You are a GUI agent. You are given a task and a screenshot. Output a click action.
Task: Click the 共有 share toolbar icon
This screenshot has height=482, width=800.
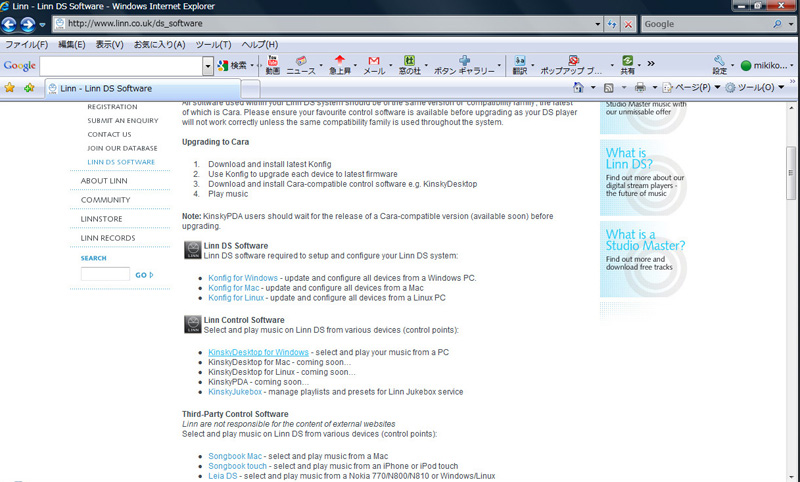(628, 65)
